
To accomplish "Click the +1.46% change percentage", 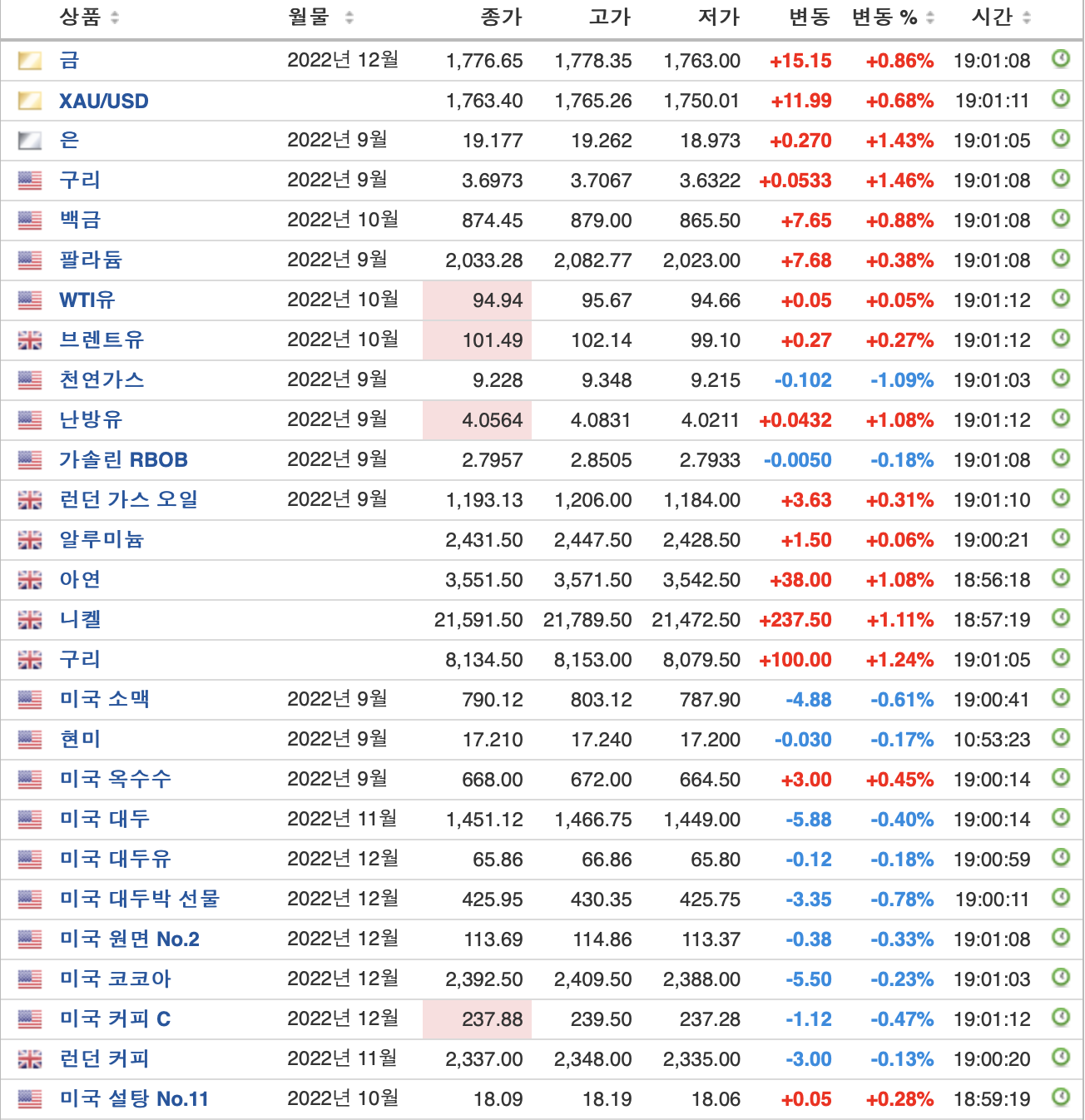I will (899, 181).
